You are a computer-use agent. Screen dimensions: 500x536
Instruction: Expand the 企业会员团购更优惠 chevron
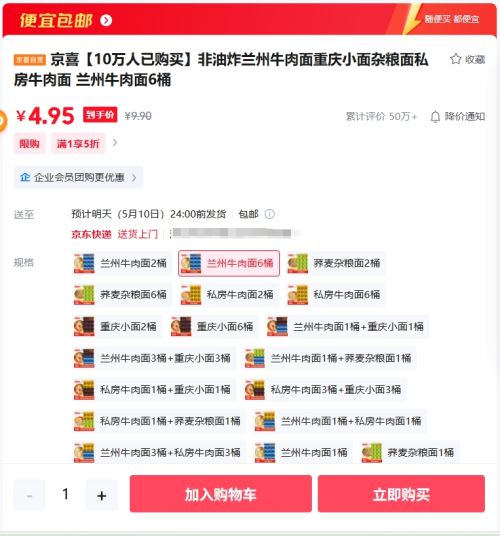(134, 177)
